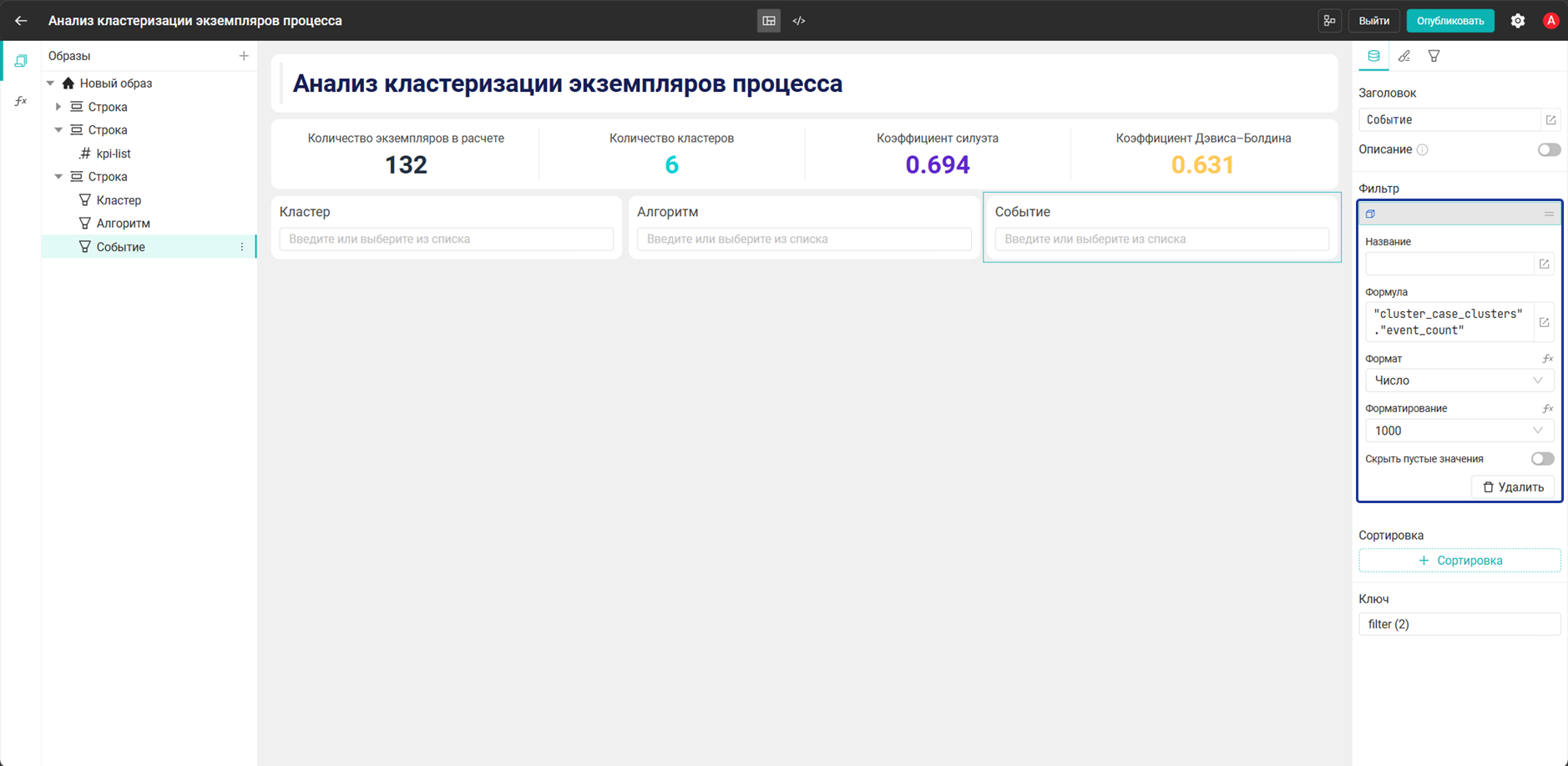Click the Заголовок text field with Событие
Screen dimensions: 1568x766
point(1449,120)
